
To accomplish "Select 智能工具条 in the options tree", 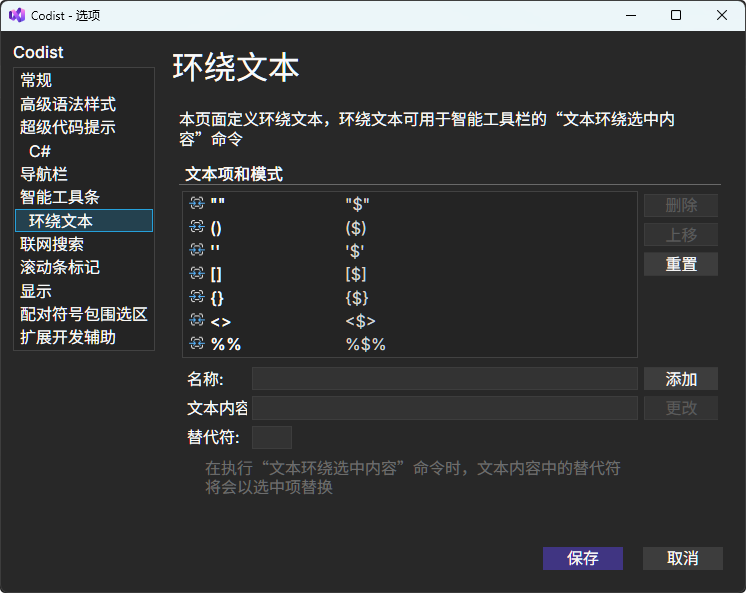I will [x=60, y=197].
